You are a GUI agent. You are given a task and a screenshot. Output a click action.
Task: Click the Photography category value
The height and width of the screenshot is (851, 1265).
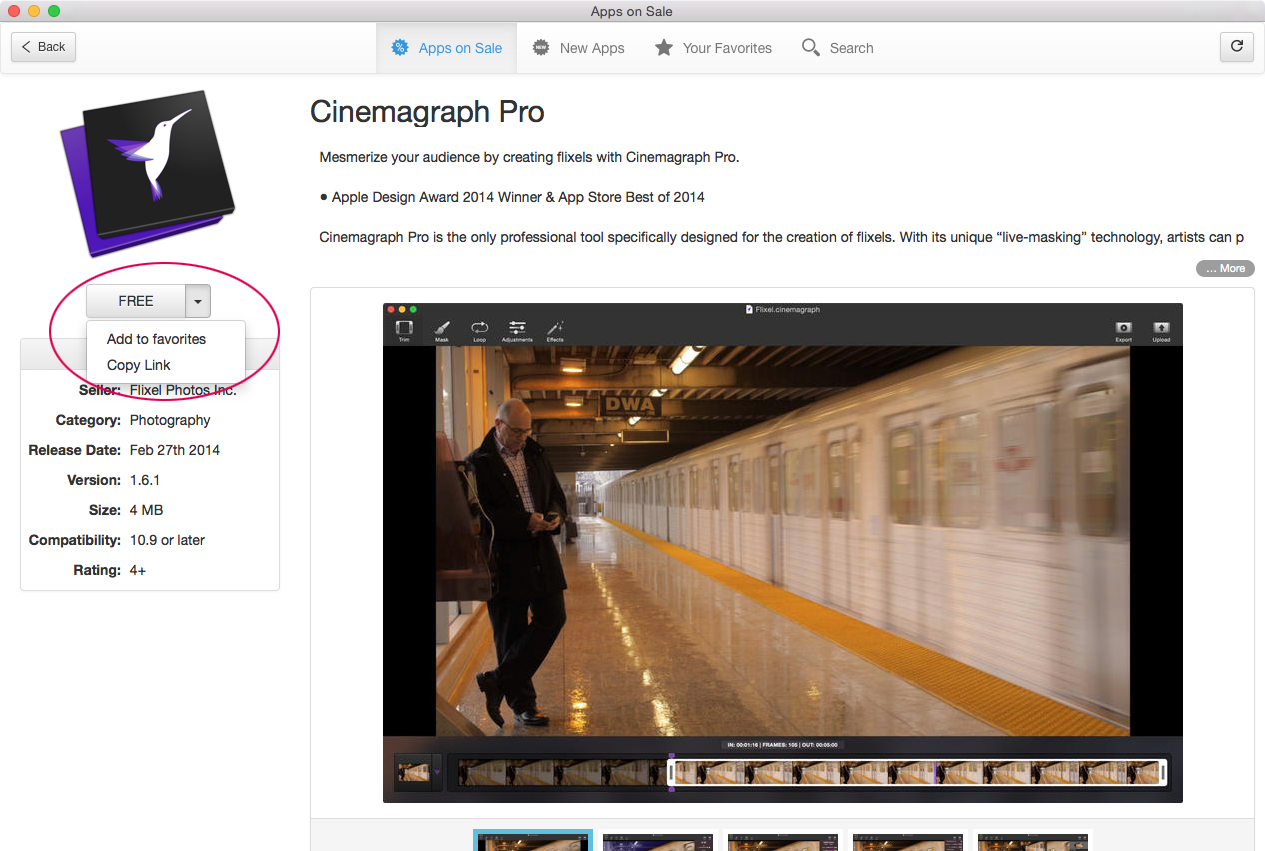[x=170, y=420]
